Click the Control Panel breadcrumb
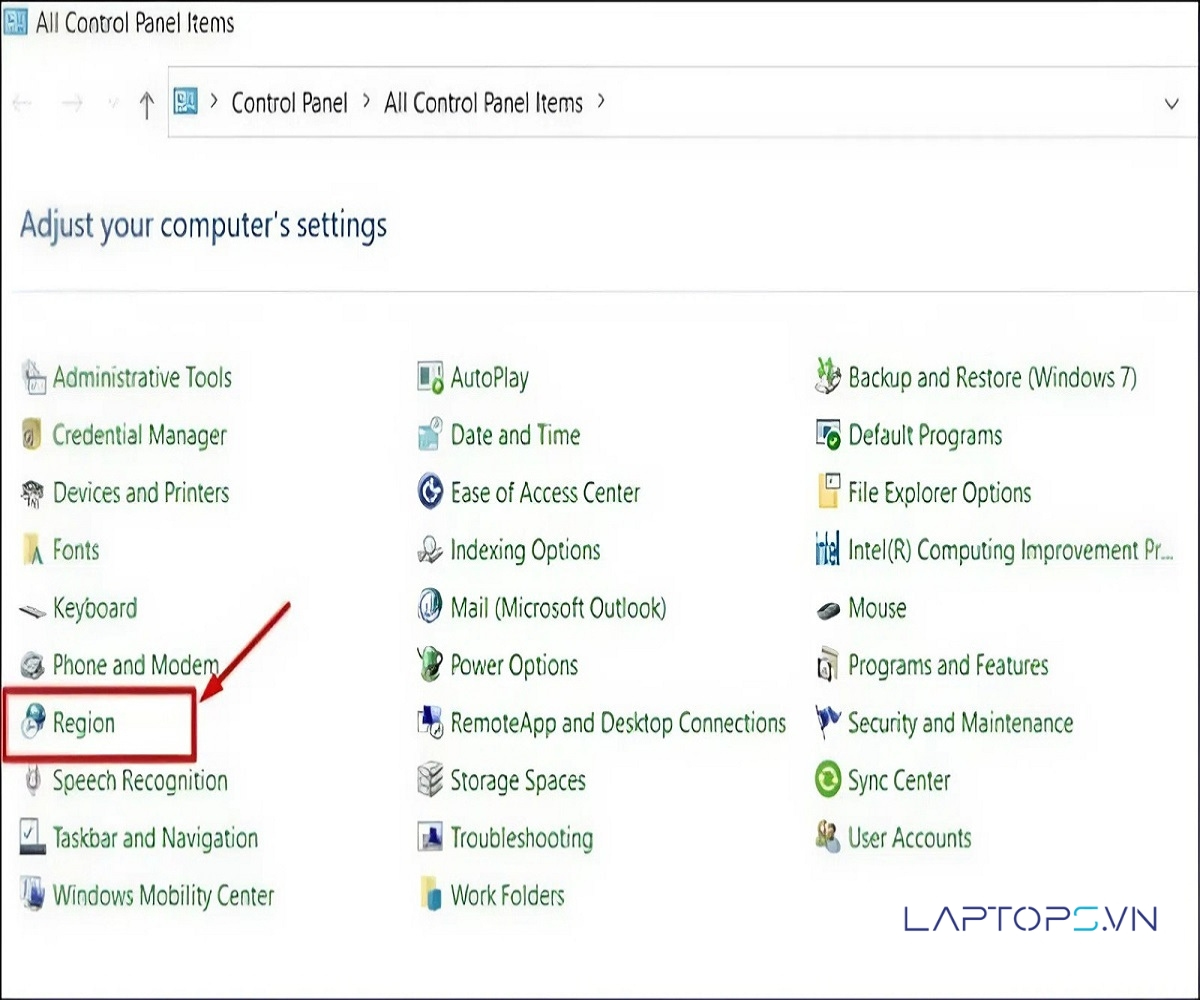The width and height of the screenshot is (1200, 1000). (x=289, y=103)
